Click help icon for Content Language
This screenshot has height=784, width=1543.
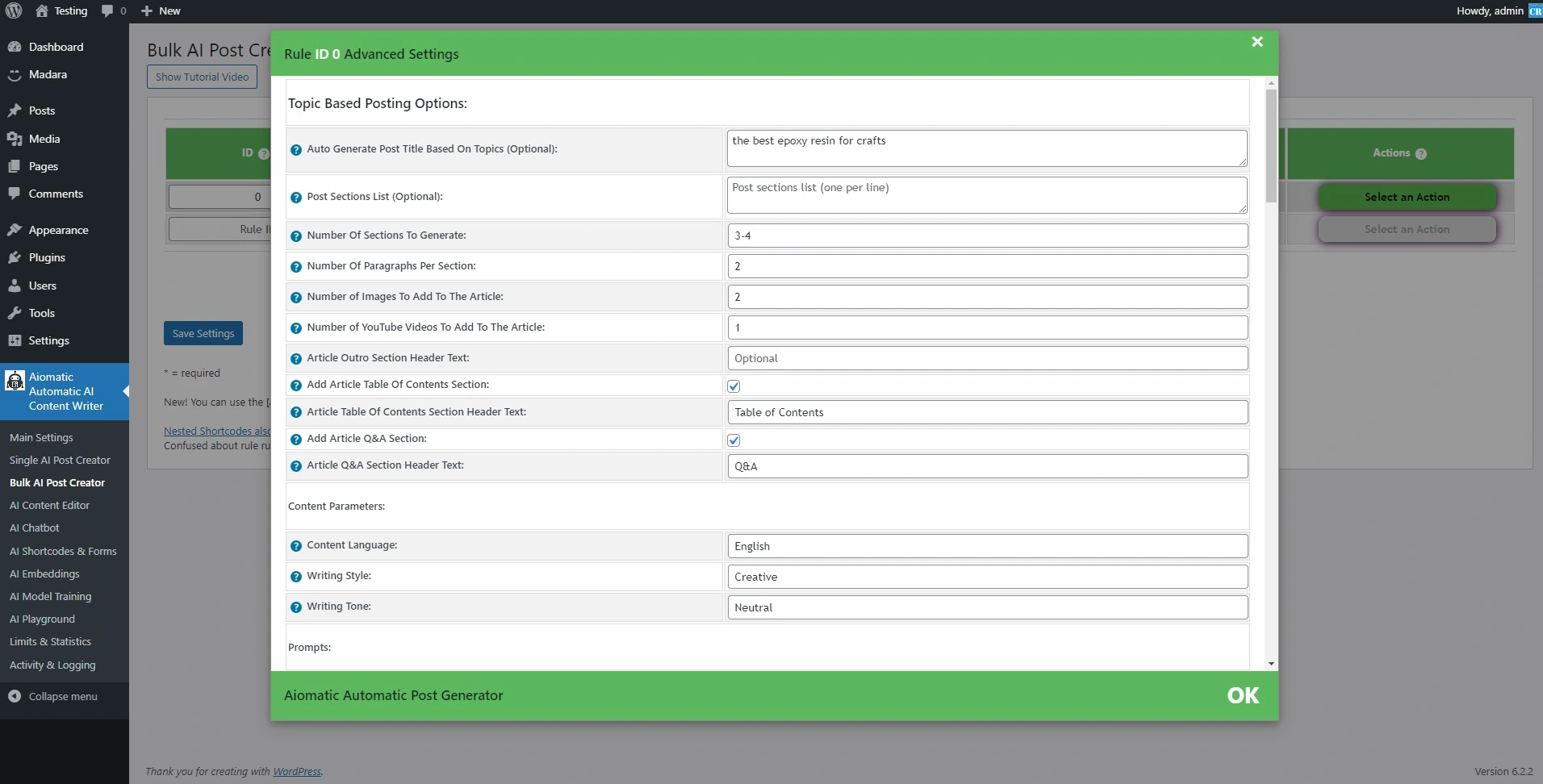coord(296,546)
